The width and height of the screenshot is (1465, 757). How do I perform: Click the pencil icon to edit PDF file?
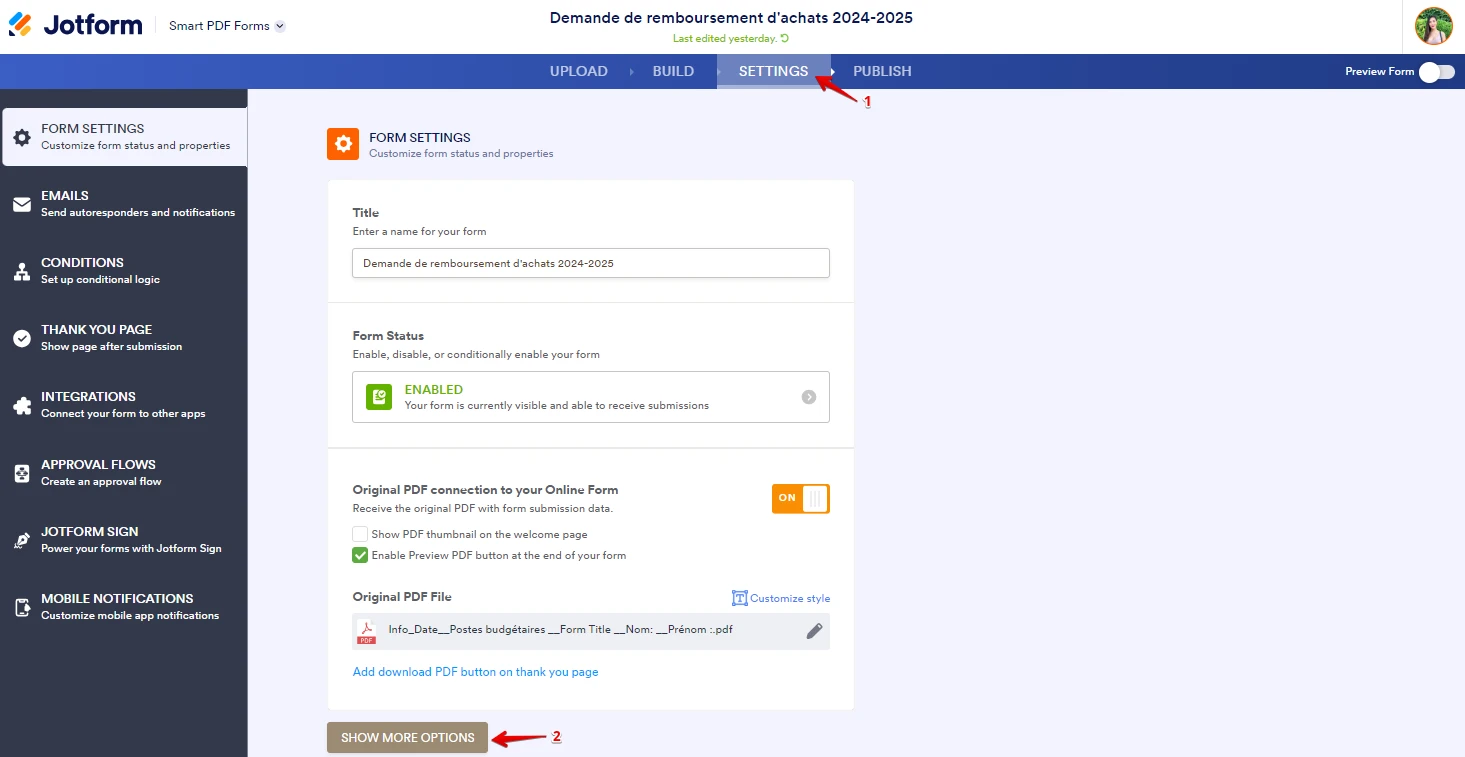(x=813, y=630)
